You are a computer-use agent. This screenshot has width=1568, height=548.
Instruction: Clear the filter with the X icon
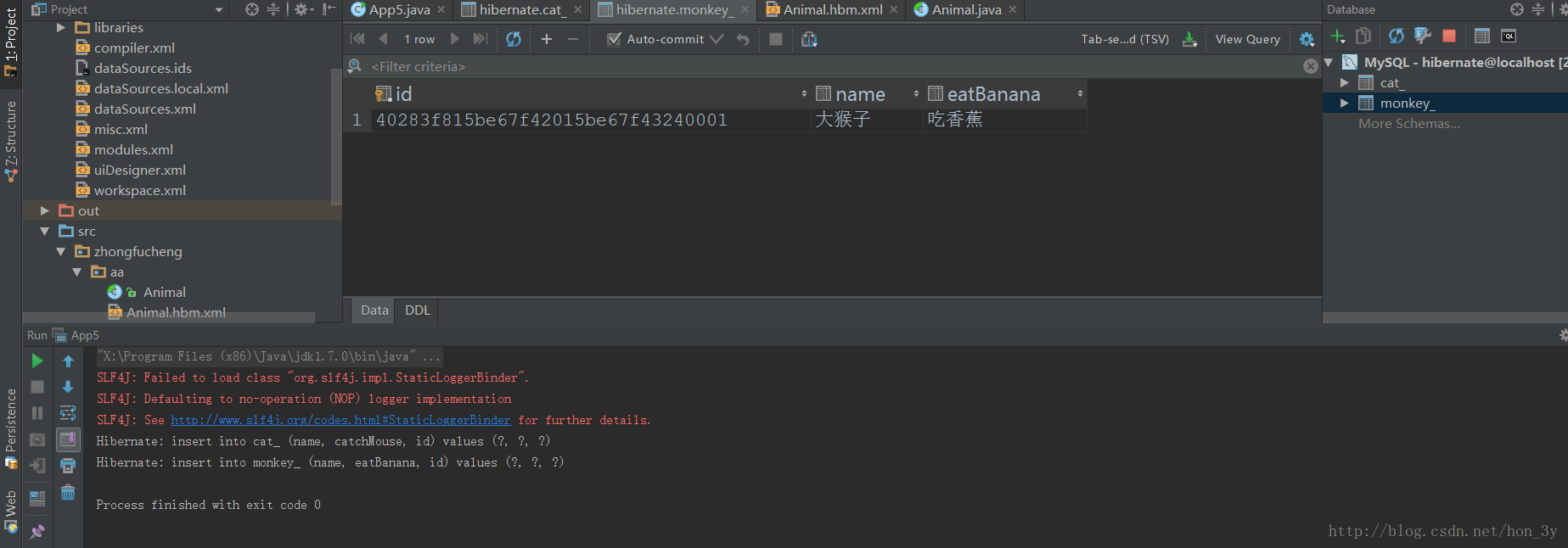click(1311, 66)
